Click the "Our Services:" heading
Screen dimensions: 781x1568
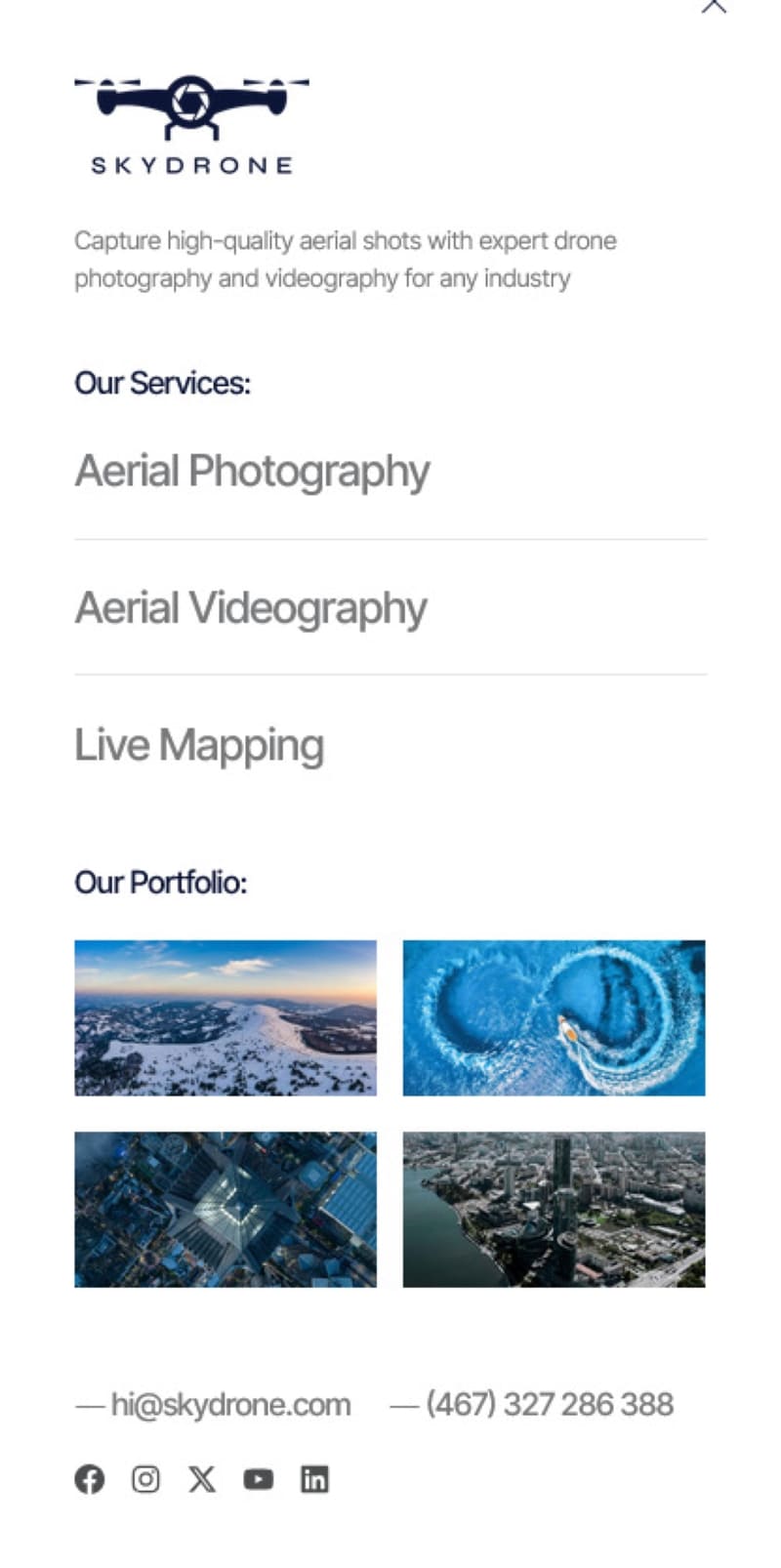(x=162, y=383)
